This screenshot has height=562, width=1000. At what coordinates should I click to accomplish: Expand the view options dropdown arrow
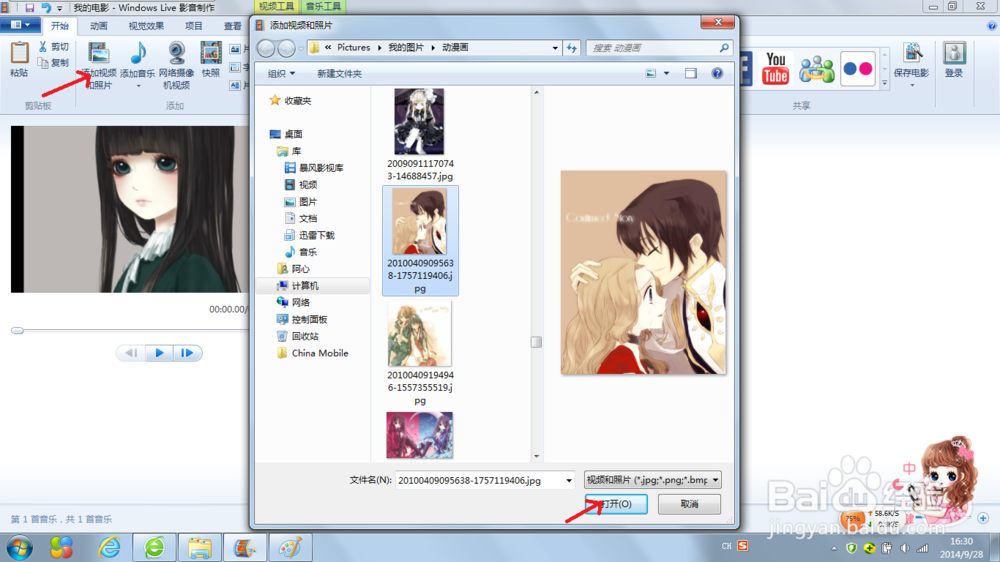pyautogui.click(x=666, y=73)
